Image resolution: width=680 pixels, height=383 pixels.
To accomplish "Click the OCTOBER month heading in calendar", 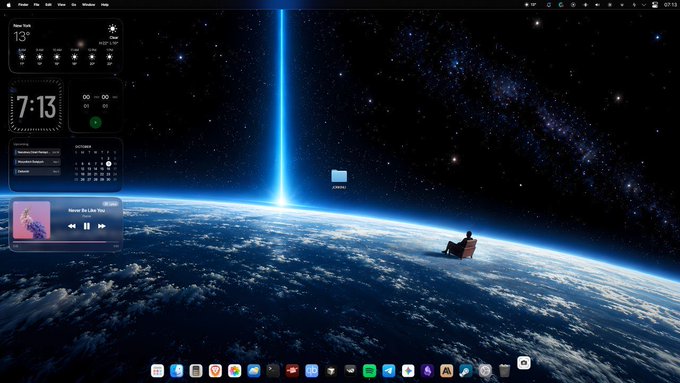I will (83, 147).
